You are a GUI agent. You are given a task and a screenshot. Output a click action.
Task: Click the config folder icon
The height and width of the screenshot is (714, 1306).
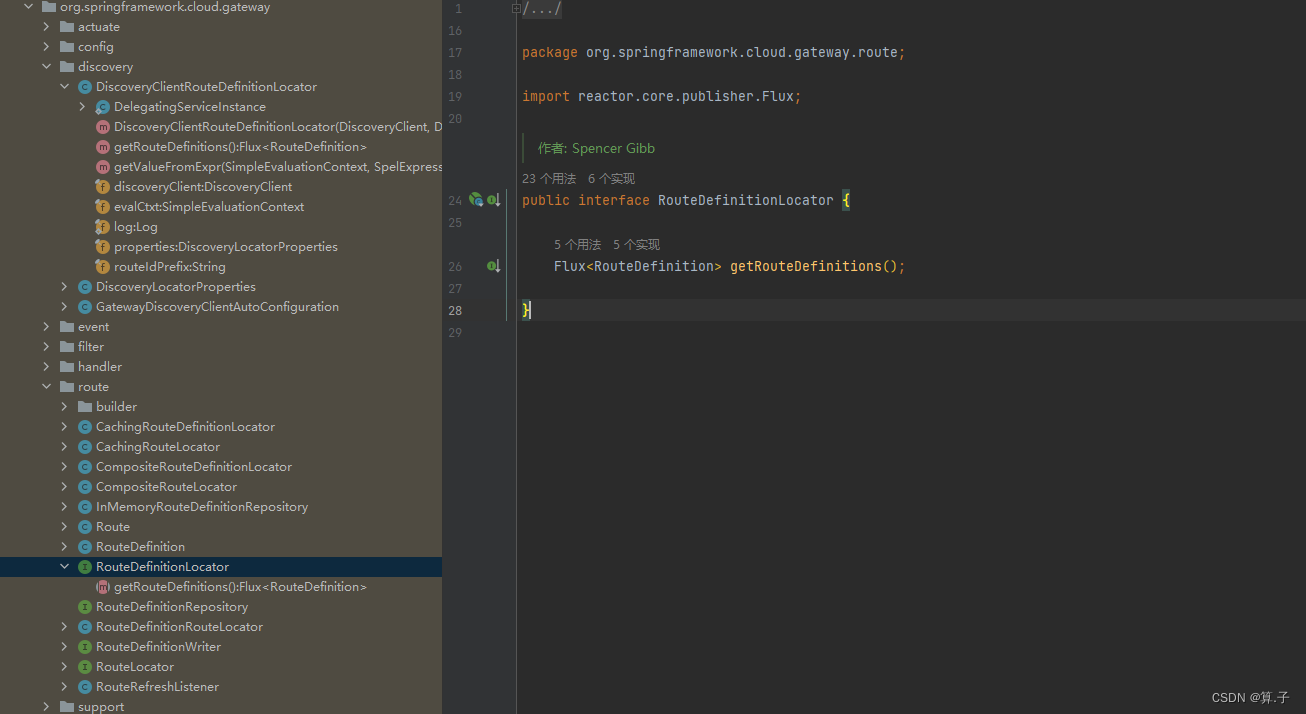[67, 47]
